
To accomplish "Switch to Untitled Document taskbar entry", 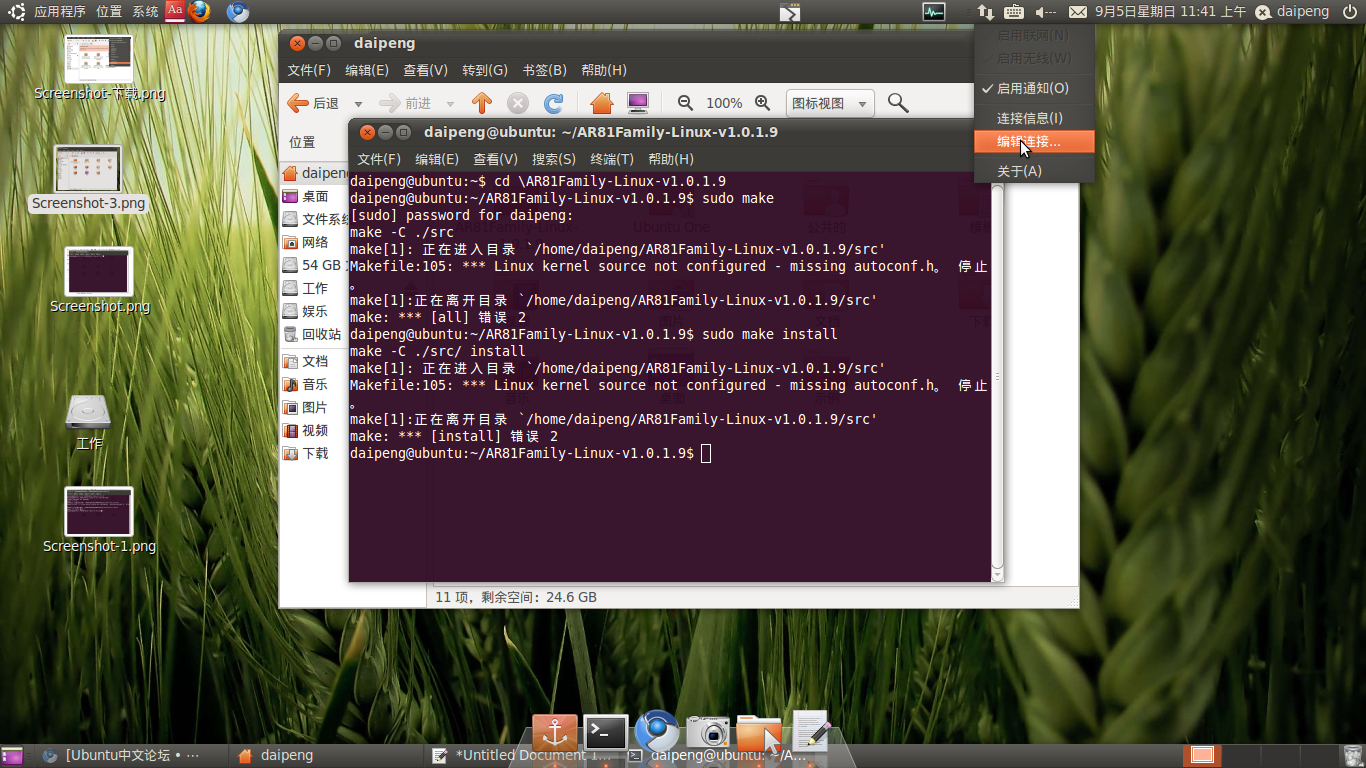I will point(521,756).
